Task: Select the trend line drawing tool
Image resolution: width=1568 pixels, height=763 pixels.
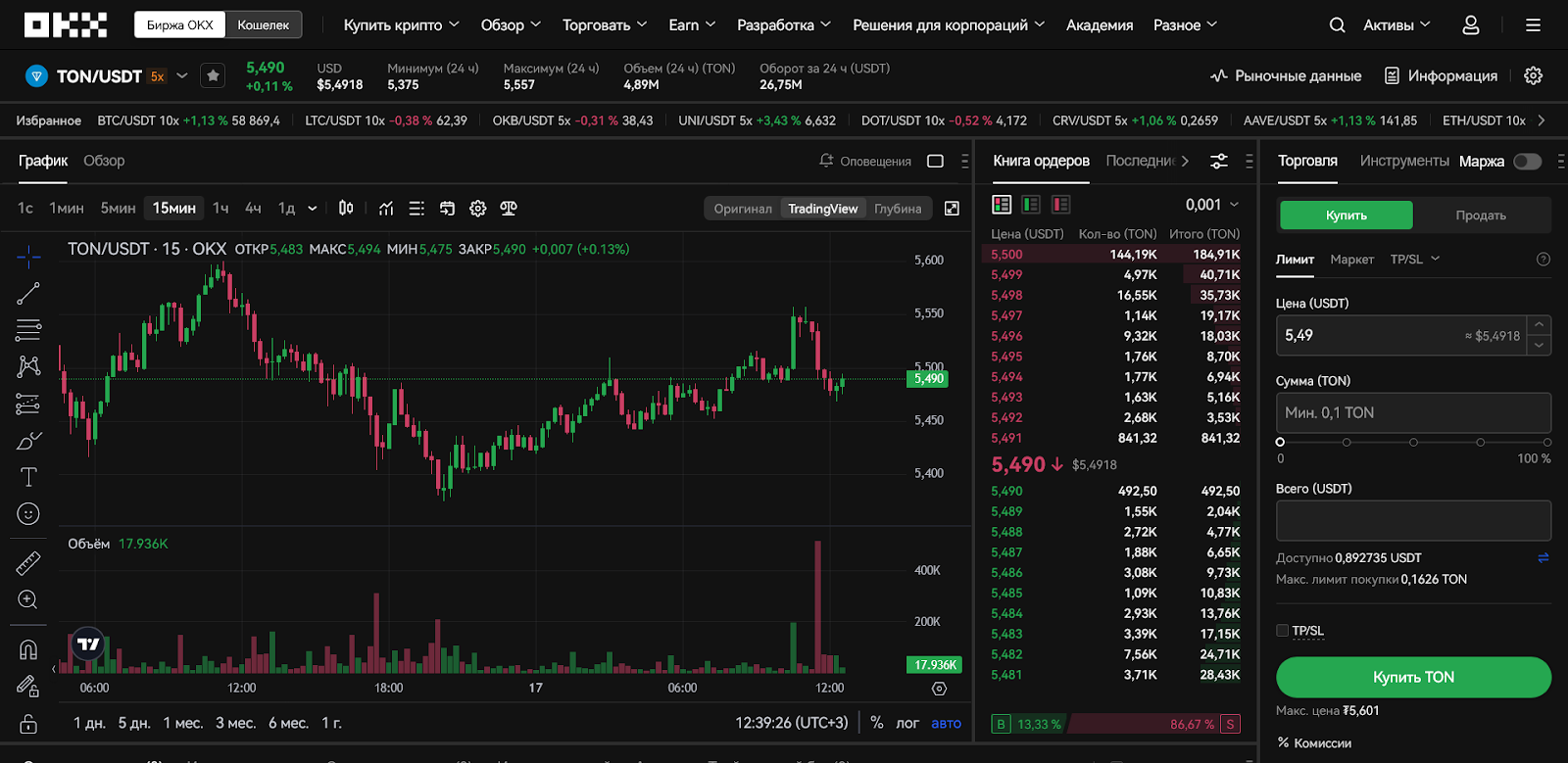Action: [x=28, y=293]
